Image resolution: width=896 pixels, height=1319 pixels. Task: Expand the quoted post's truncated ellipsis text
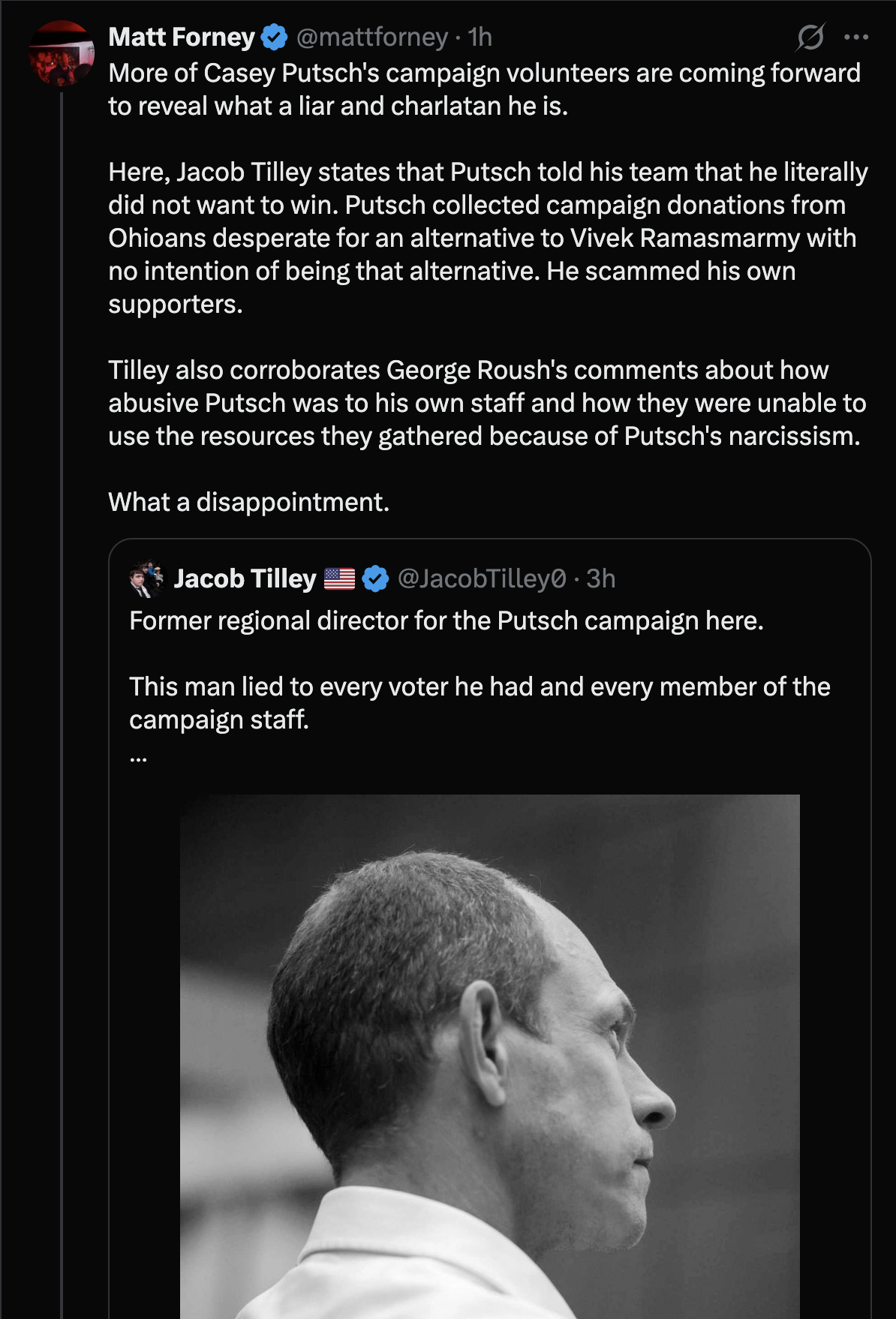tap(138, 759)
